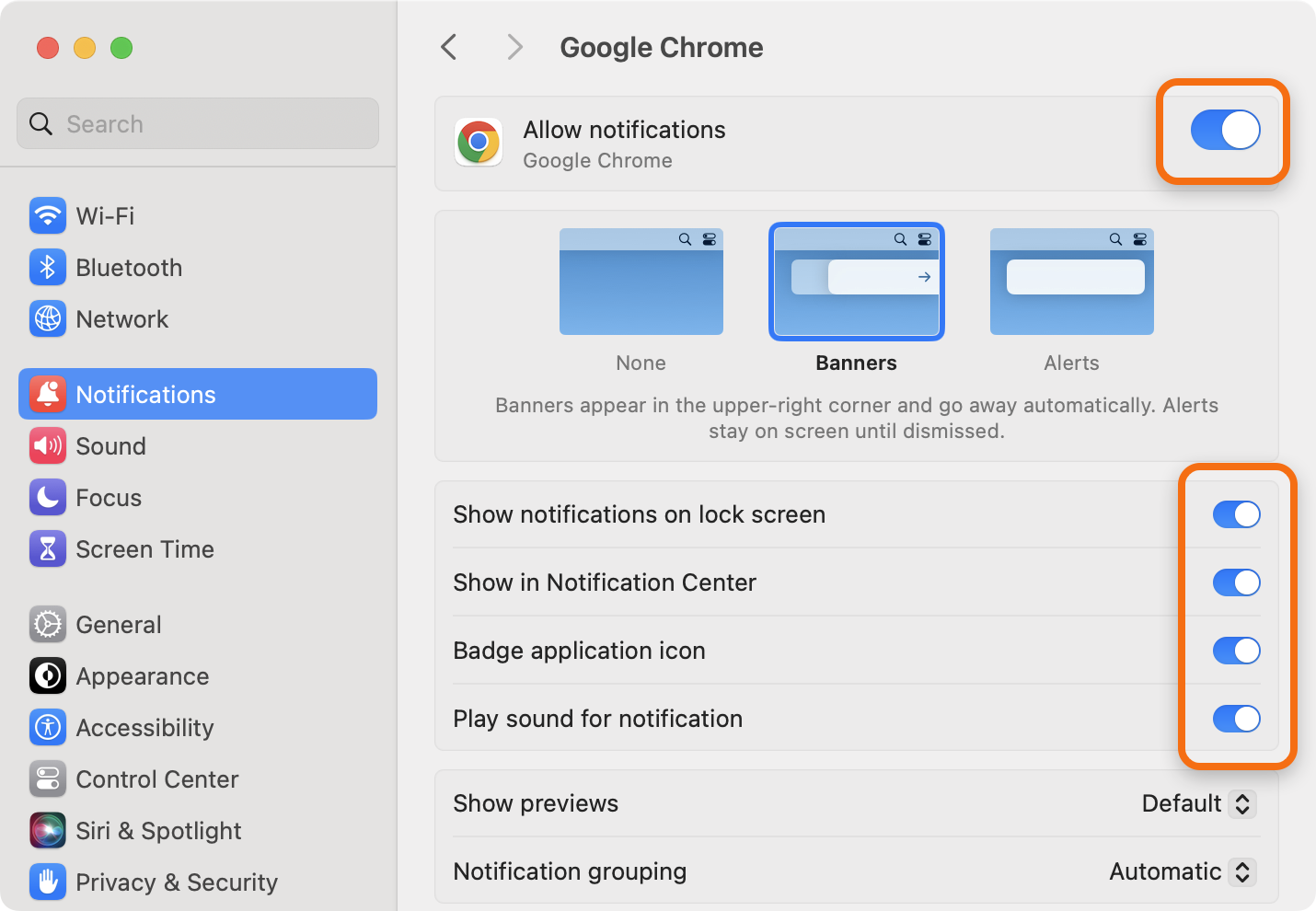
Task: Open Notification grouping Automatic dropdown
Action: click(x=1183, y=871)
